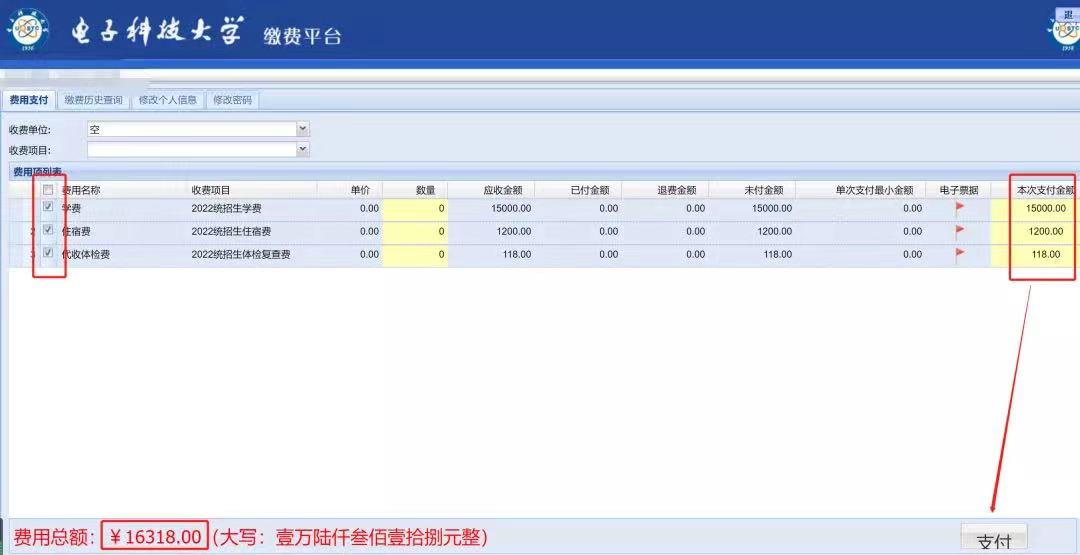Open electronic receipt flag for 代收体检费 row

click(959, 253)
